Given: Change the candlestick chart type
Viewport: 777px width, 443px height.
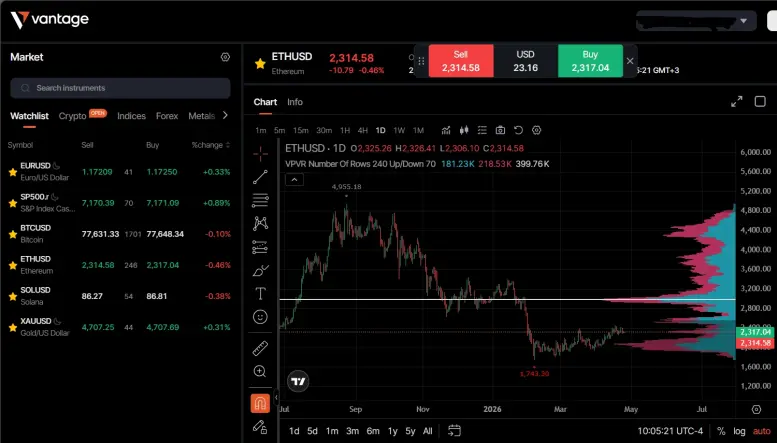Looking at the screenshot, I should (464, 130).
